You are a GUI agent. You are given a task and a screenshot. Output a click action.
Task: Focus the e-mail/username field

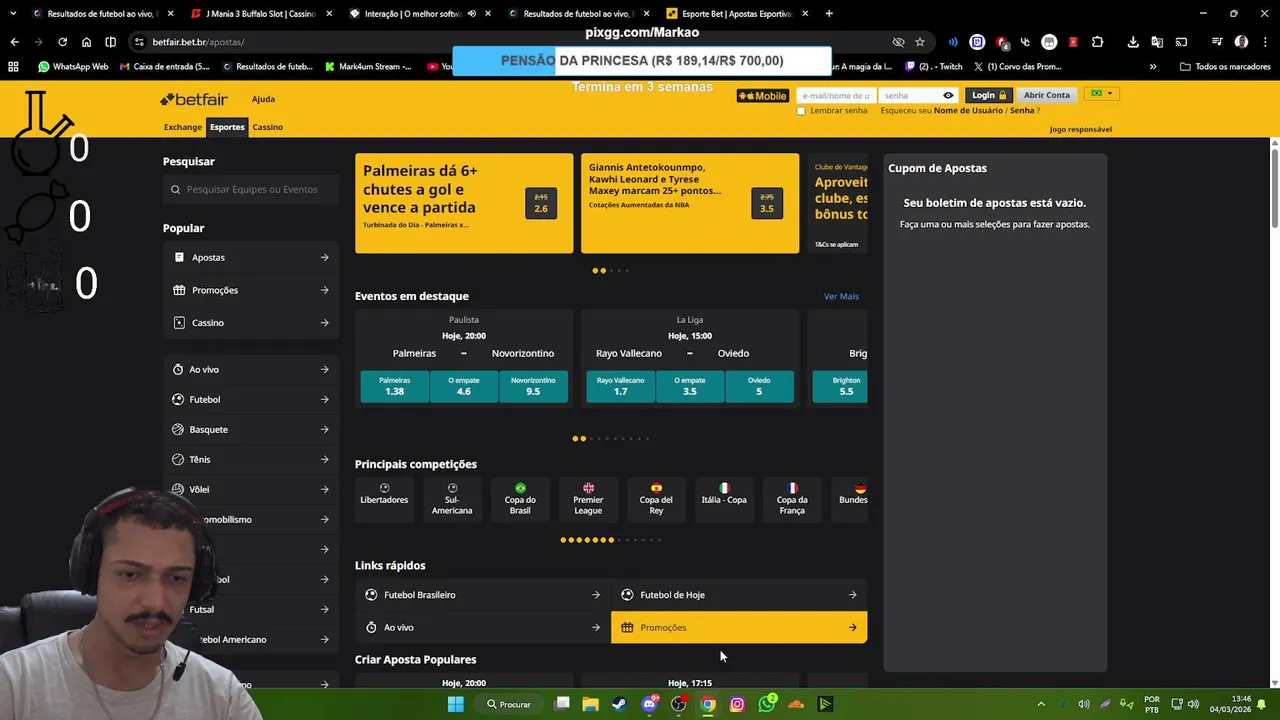tap(836, 96)
